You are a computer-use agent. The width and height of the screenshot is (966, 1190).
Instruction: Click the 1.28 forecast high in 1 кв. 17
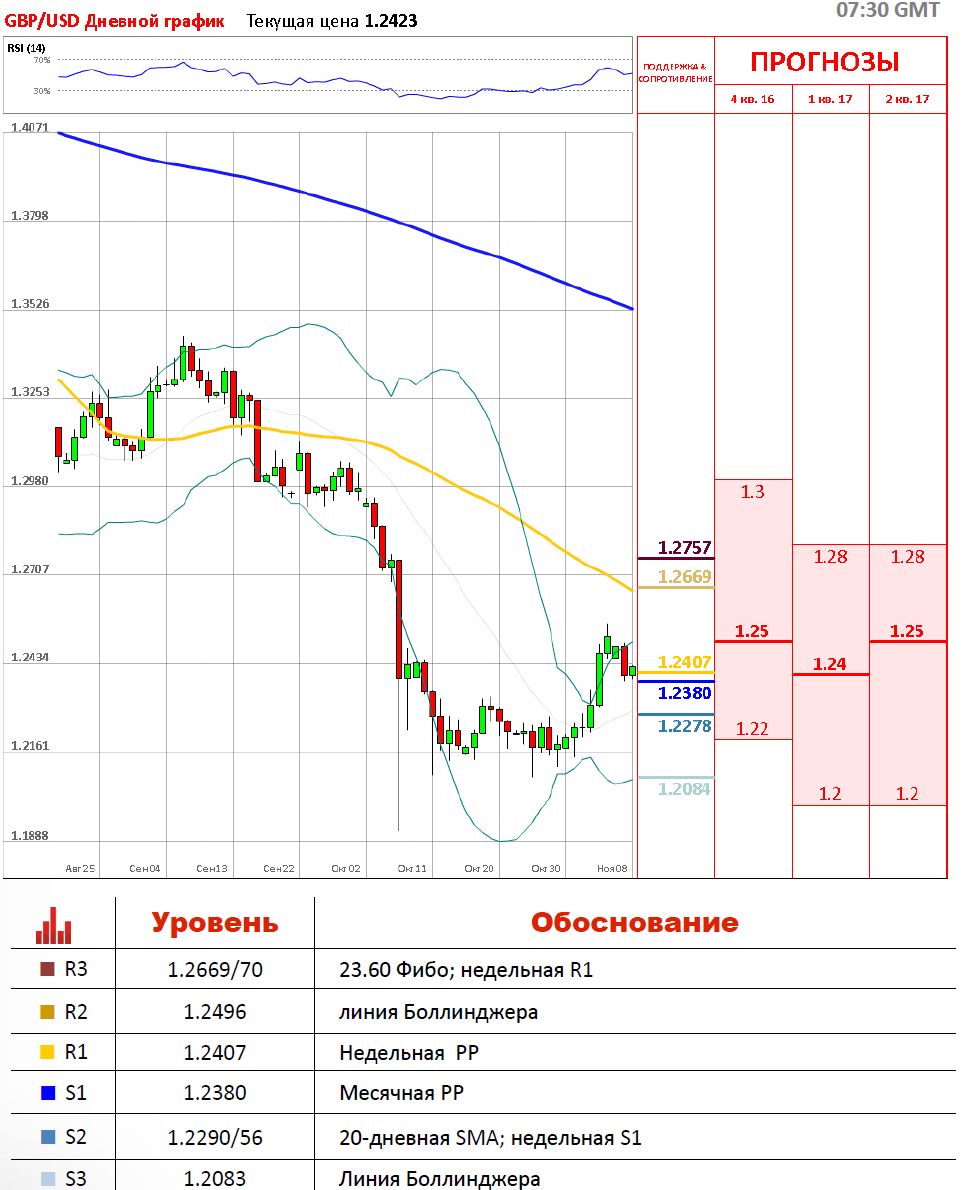[x=831, y=557]
